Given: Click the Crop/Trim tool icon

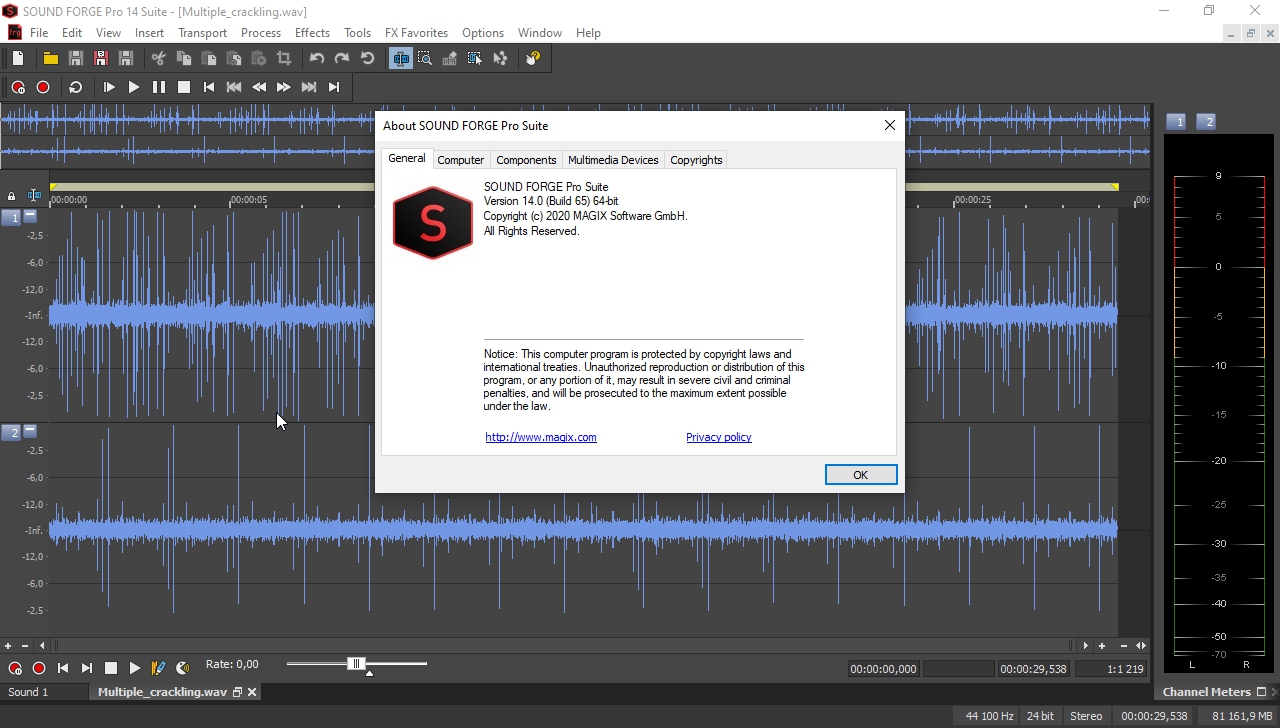Looking at the screenshot, I should tap(284, 58).
